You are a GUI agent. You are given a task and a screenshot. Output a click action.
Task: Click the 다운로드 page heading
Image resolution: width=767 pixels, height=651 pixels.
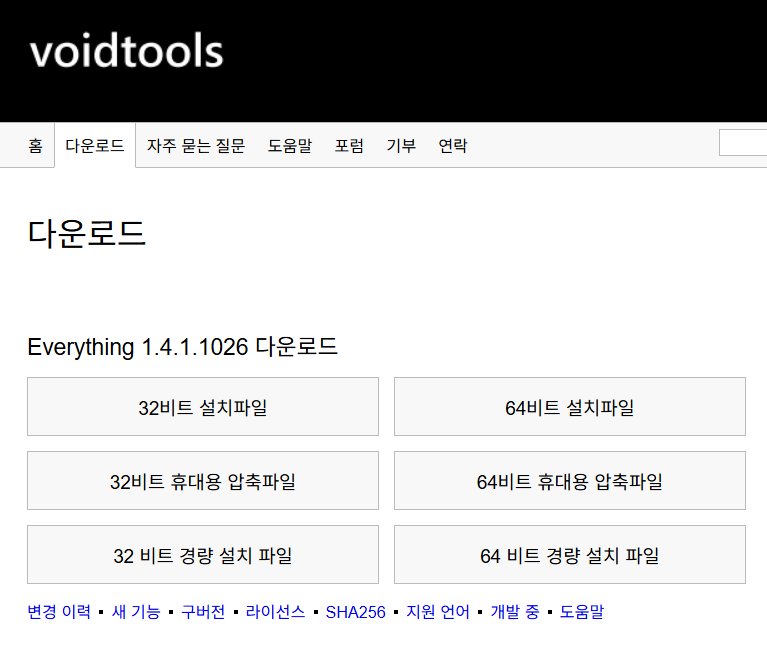coord(87,233)
